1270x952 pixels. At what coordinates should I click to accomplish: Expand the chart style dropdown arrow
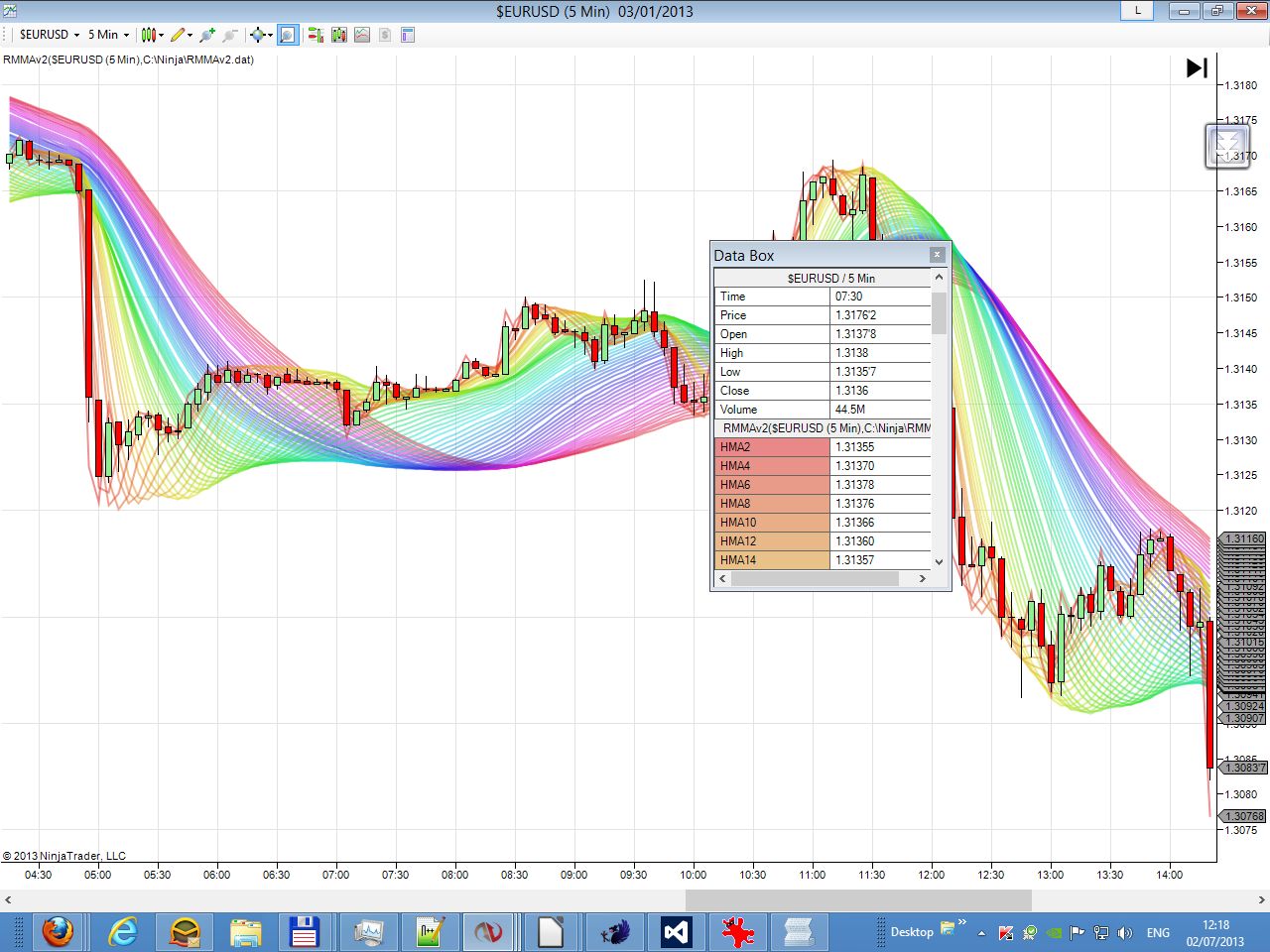point(162,35)
